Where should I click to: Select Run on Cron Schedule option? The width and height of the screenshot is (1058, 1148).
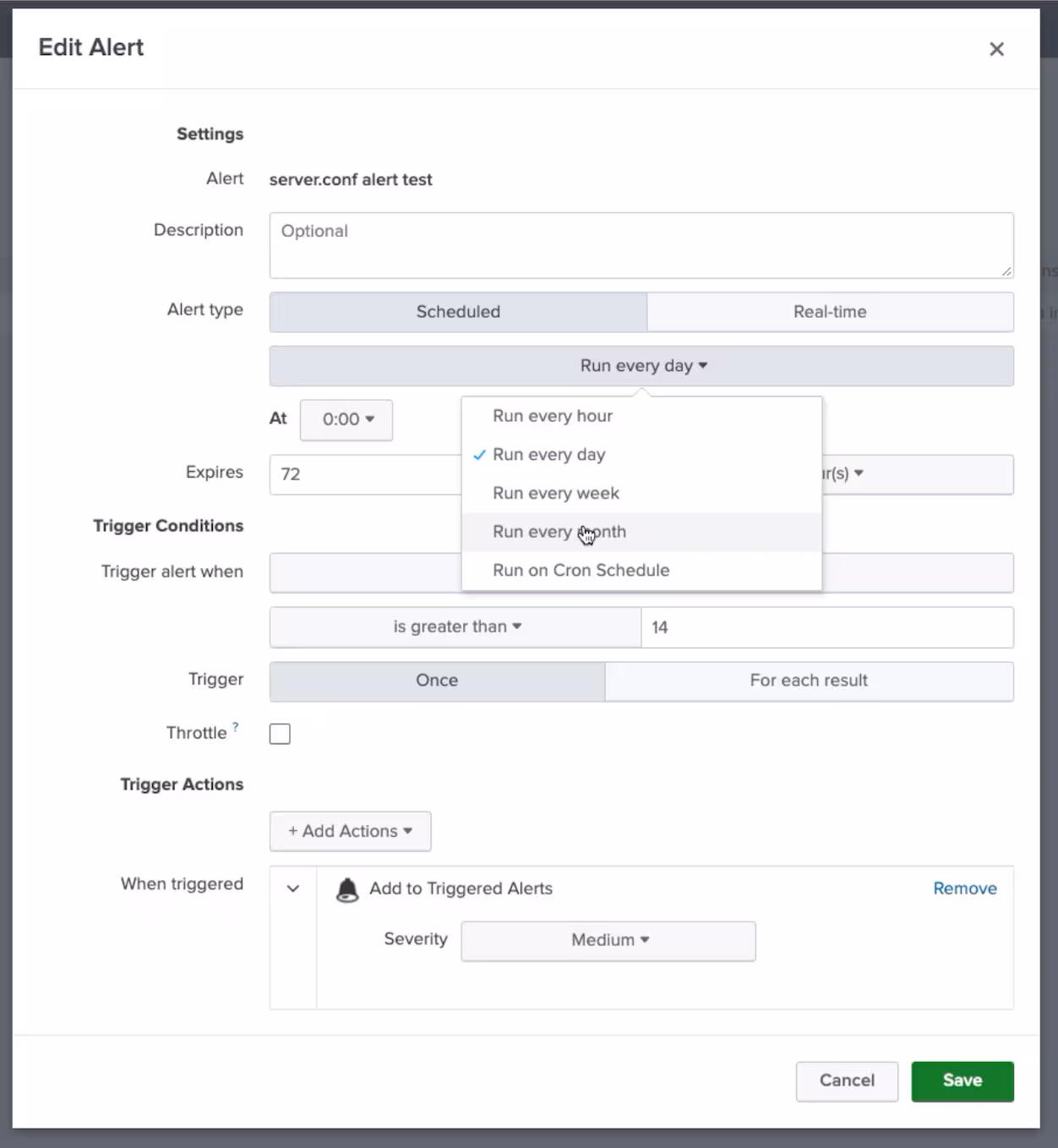pyautogui.click(x=581, y=571)
